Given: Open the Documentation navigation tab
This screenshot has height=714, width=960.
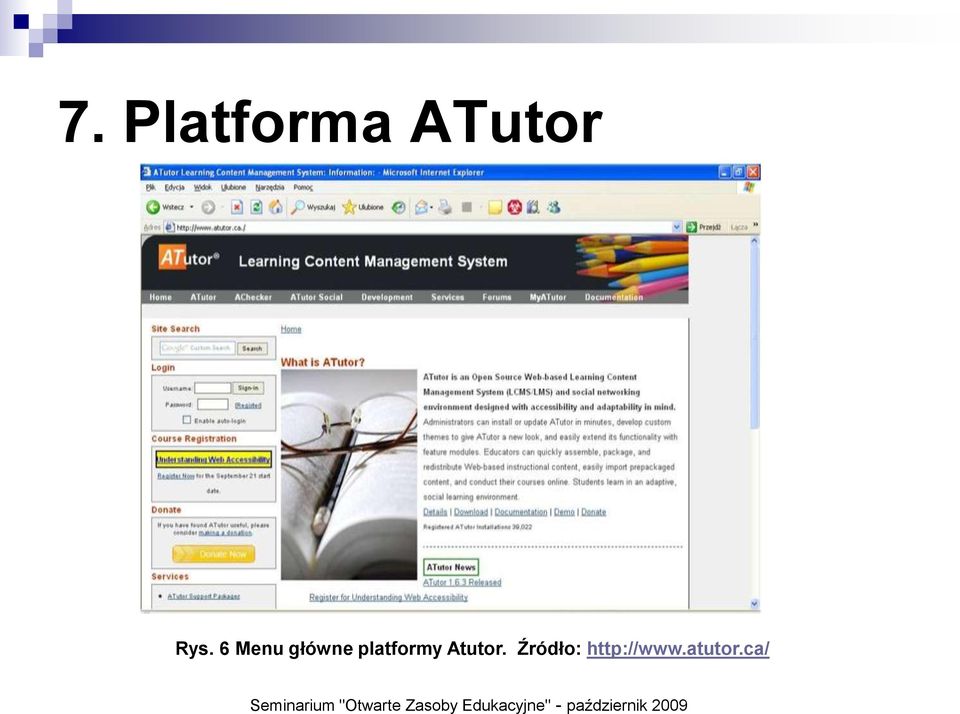Looking at the screenshot, I should (x=613, y=297).
